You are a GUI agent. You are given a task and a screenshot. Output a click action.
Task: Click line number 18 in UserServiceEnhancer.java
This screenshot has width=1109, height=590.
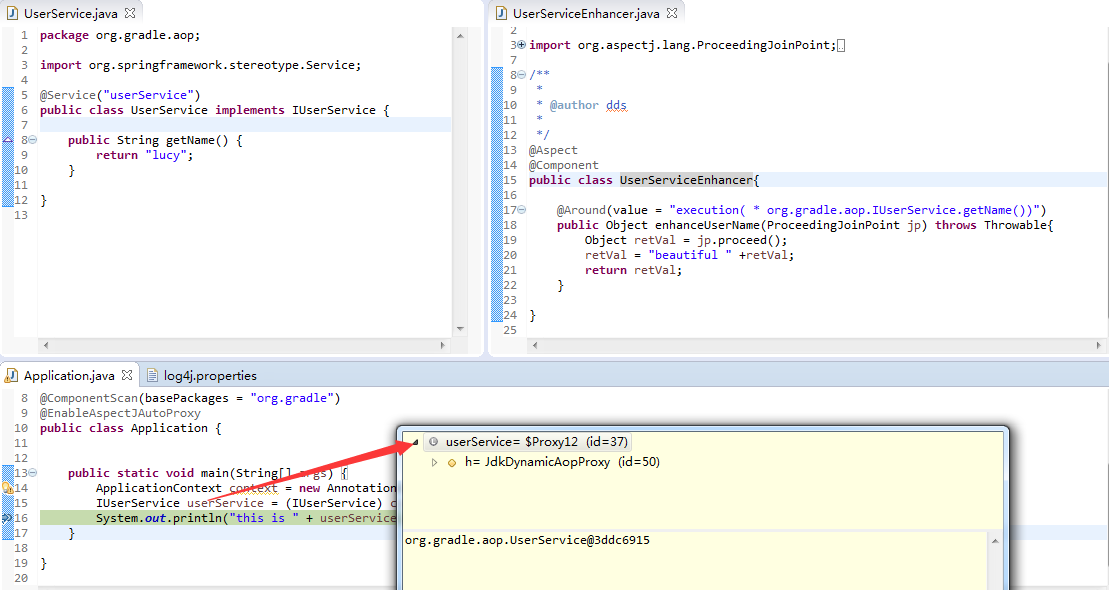coord(510,225)
